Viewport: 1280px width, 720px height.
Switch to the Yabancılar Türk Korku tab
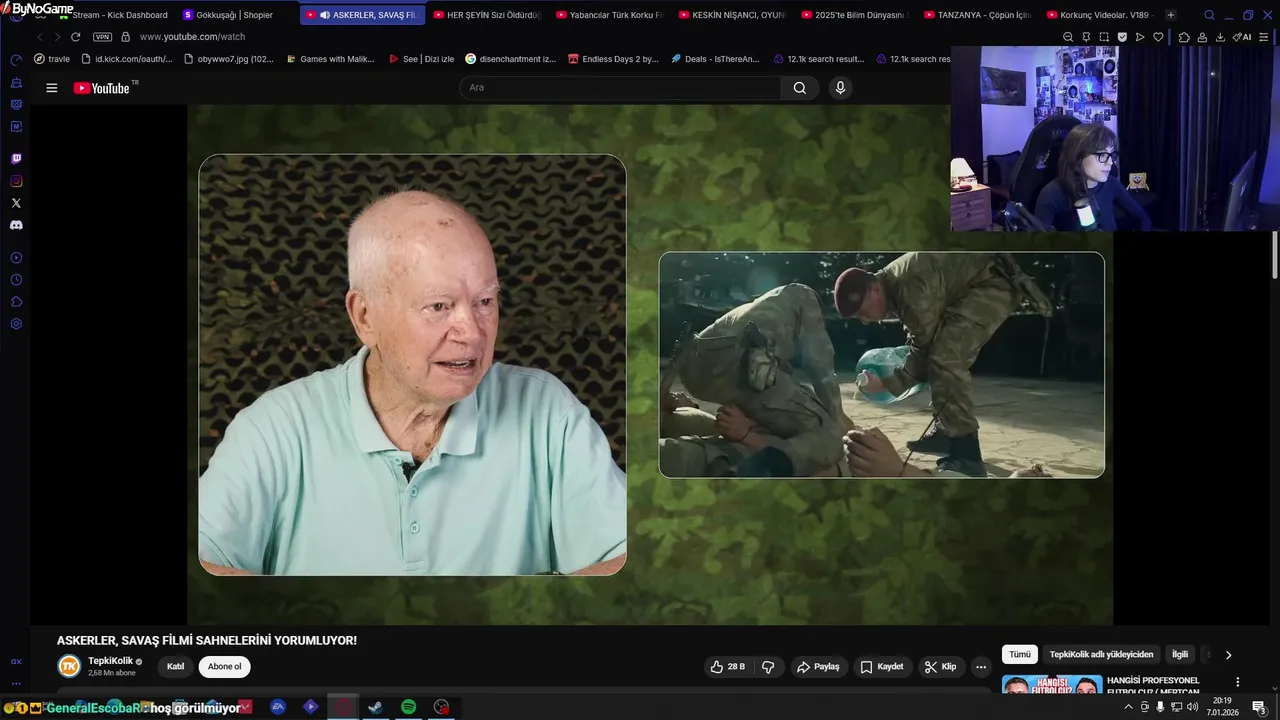click(x=610, y=15)
